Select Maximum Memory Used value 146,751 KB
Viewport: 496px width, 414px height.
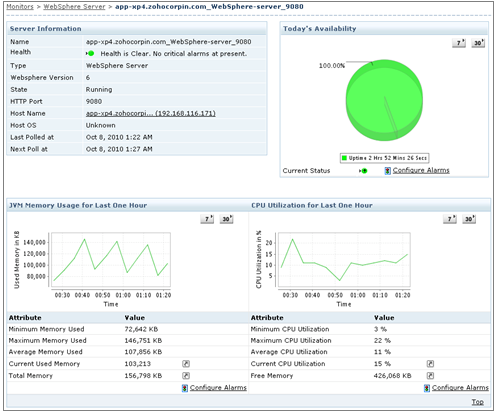click(x=143, y=341)
